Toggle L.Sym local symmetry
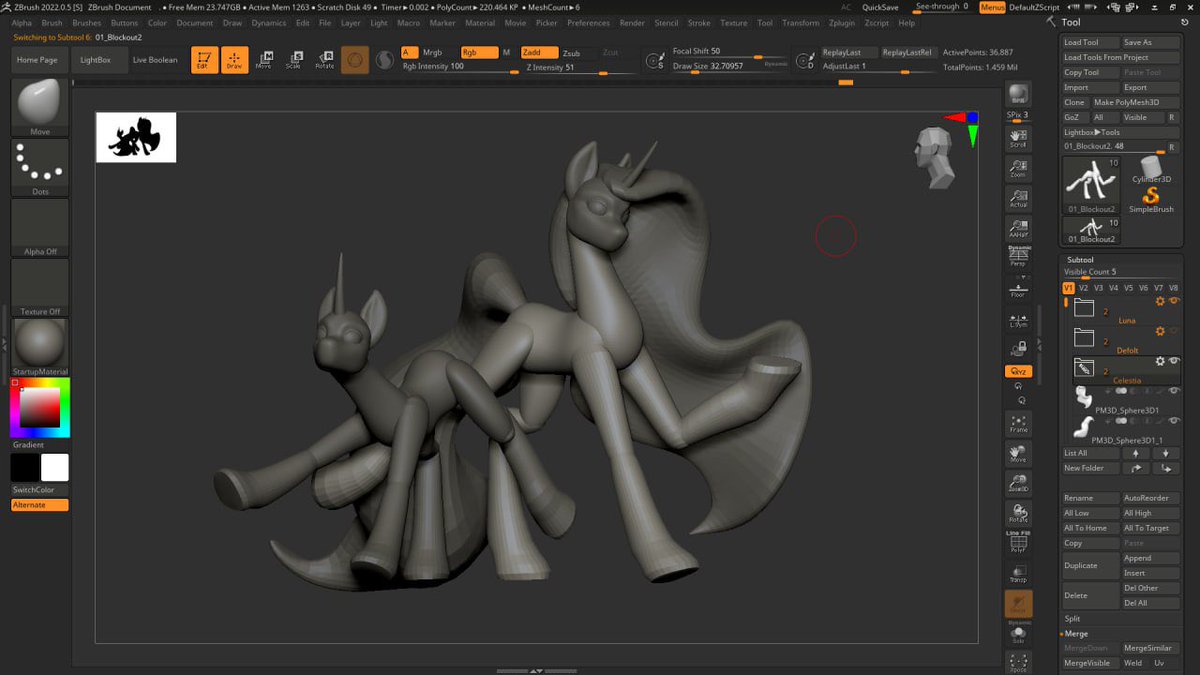This screenshot has width=1200, height=675. point(1018,320)
